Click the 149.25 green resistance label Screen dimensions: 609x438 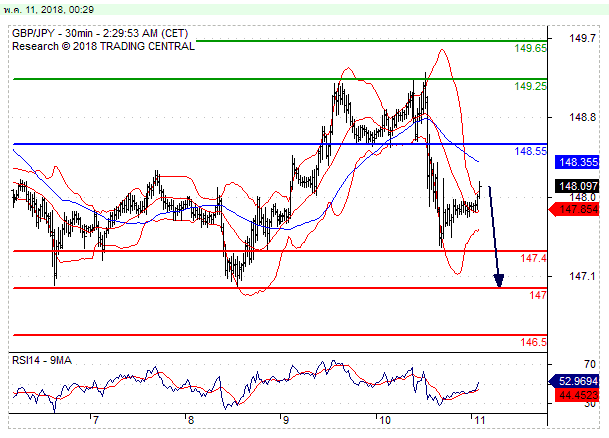tap(530, 86)
